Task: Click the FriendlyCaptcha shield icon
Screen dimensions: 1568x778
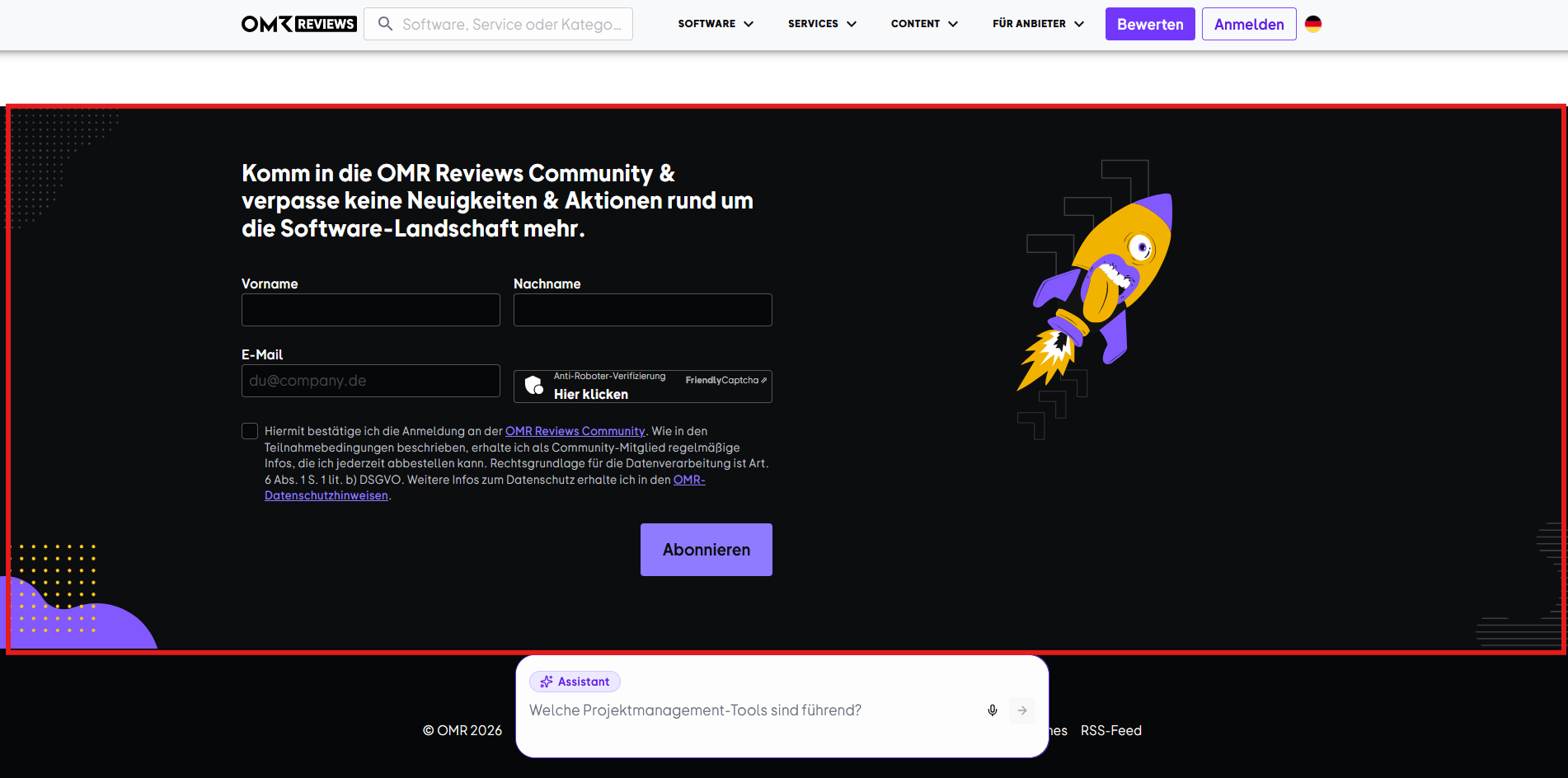Action: (x=534, y=386)
